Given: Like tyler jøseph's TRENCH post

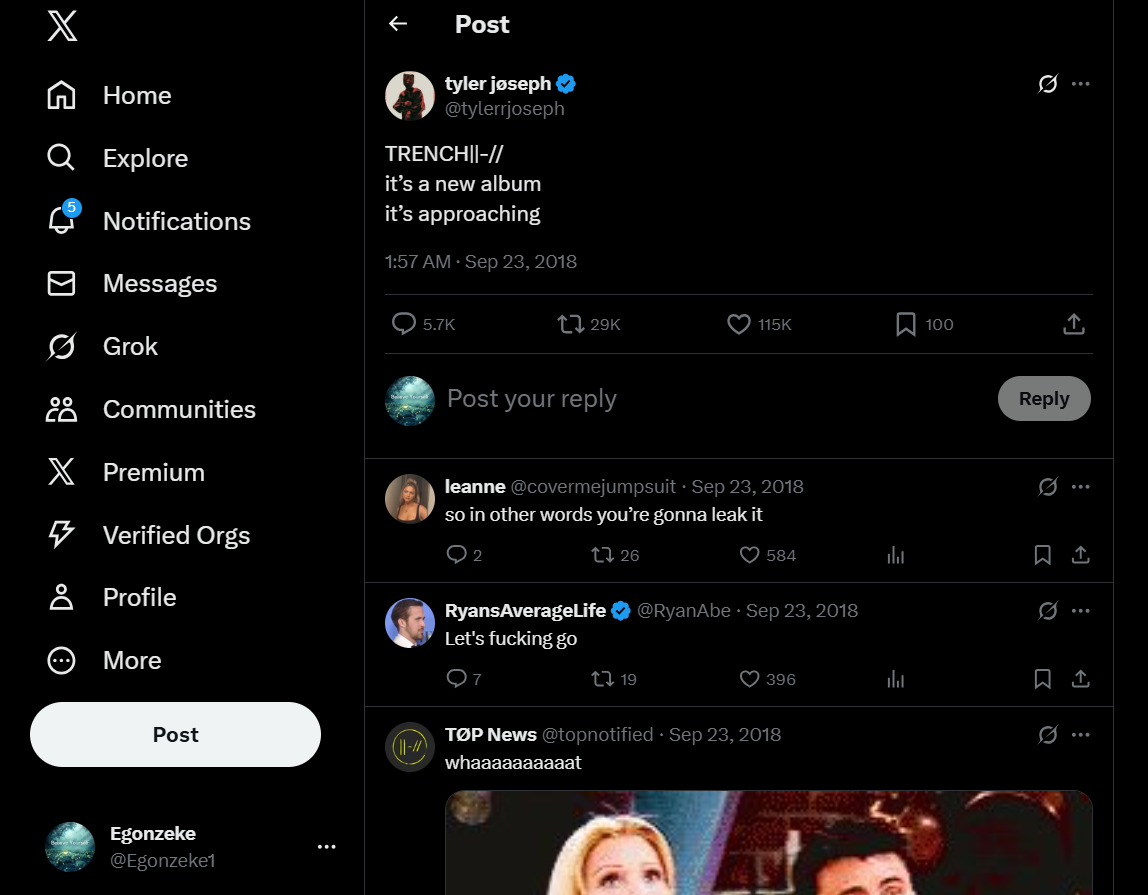Looking at the screenshot, I should (739, 324).
